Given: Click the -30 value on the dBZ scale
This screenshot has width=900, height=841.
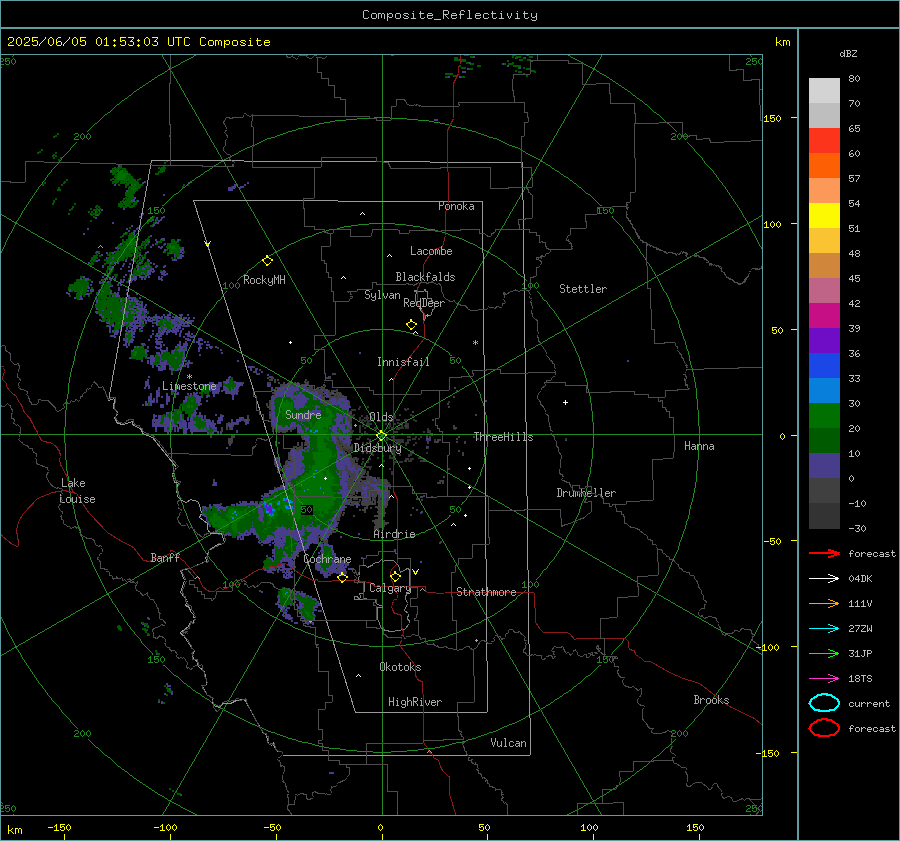Looking at the screenshot, I should click(x=857, y=528).
